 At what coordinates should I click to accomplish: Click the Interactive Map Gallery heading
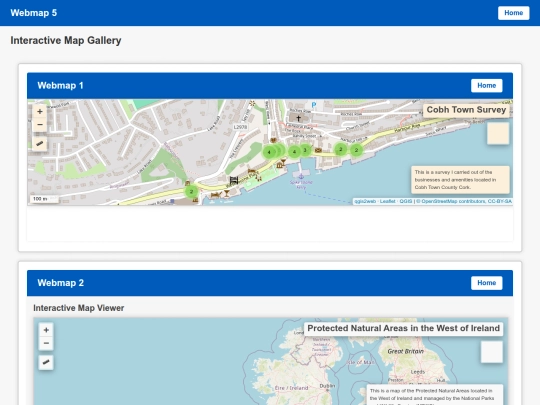[66, 40]
